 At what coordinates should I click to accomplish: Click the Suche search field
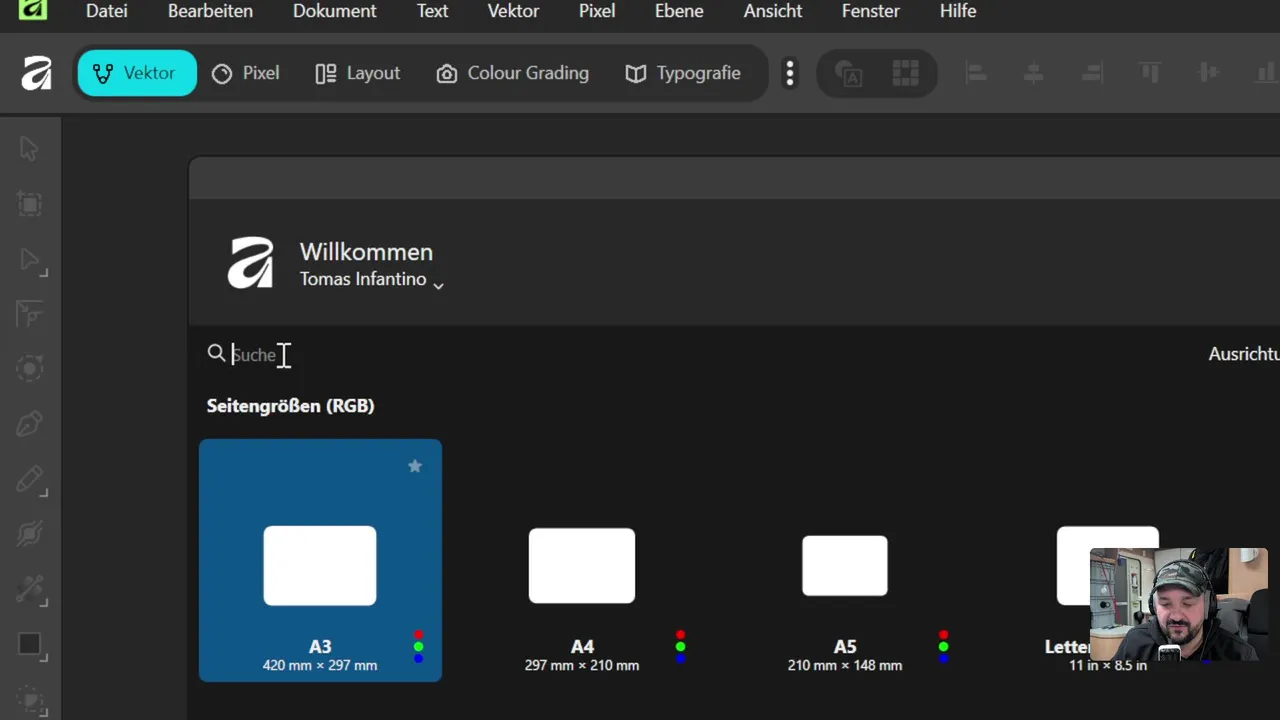pos(254,354)
